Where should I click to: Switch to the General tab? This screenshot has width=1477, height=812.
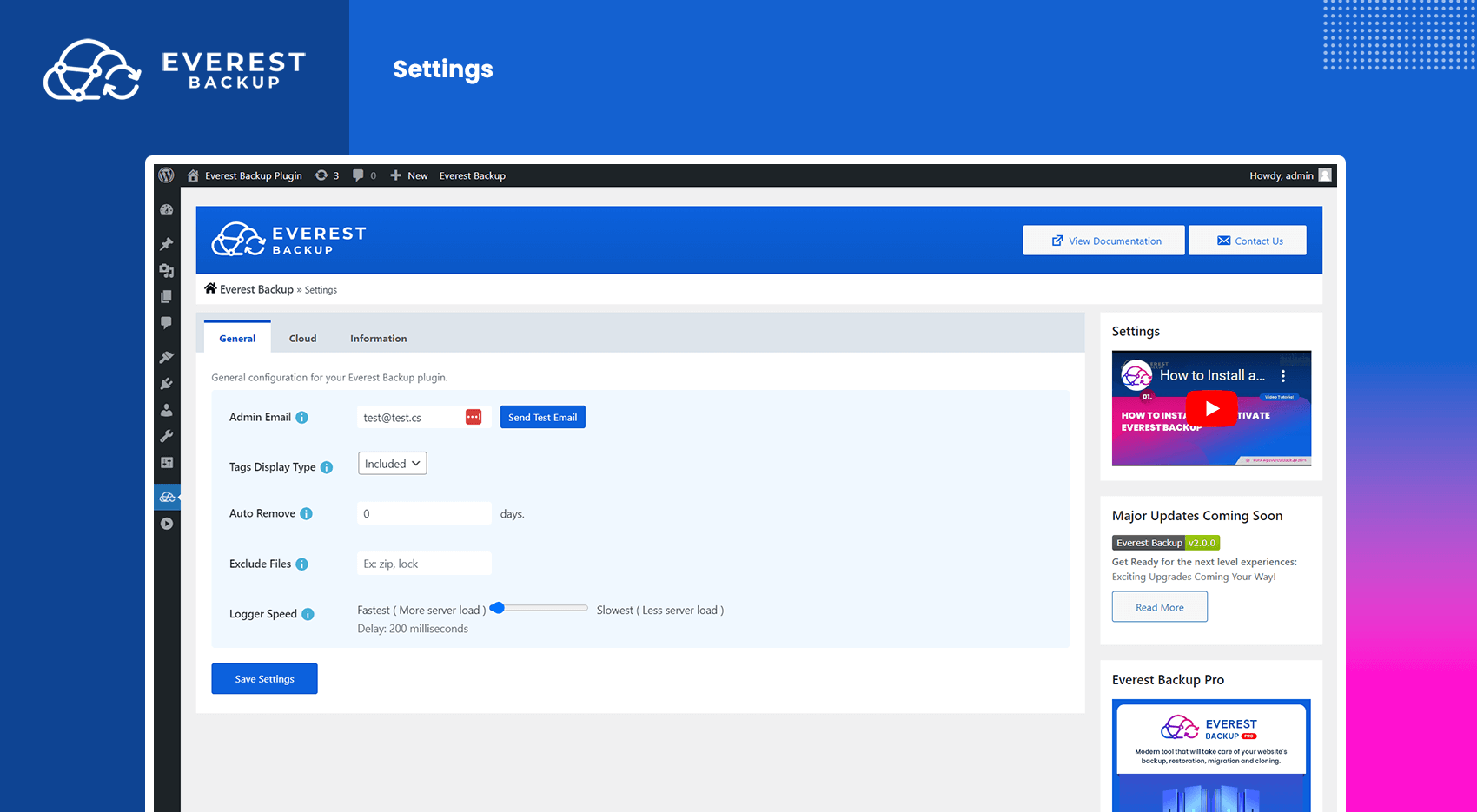[237, 338]
